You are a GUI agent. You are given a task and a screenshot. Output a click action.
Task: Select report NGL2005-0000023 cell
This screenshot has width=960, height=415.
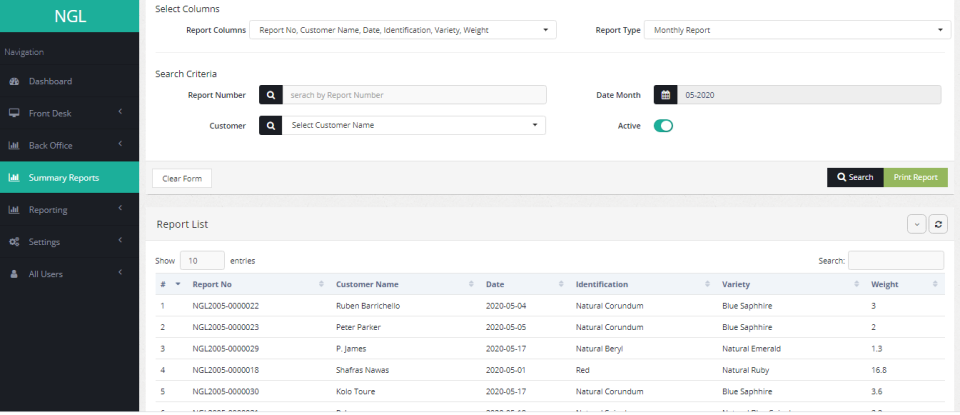[x=225, y=327]
